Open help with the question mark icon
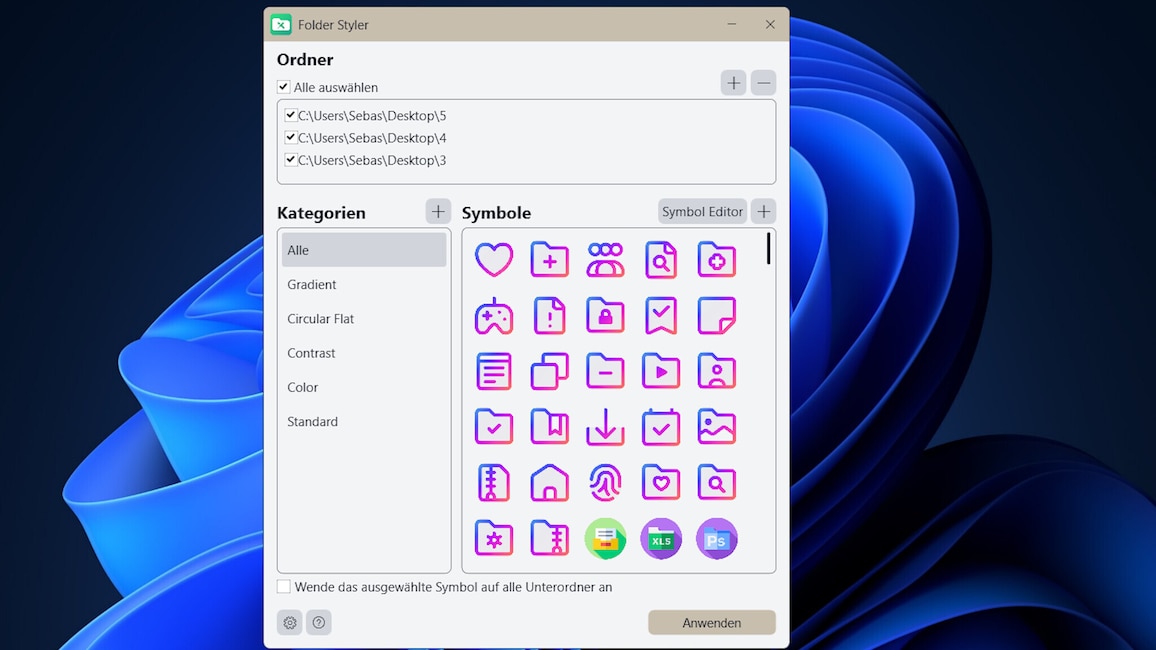 click(318, 623)
